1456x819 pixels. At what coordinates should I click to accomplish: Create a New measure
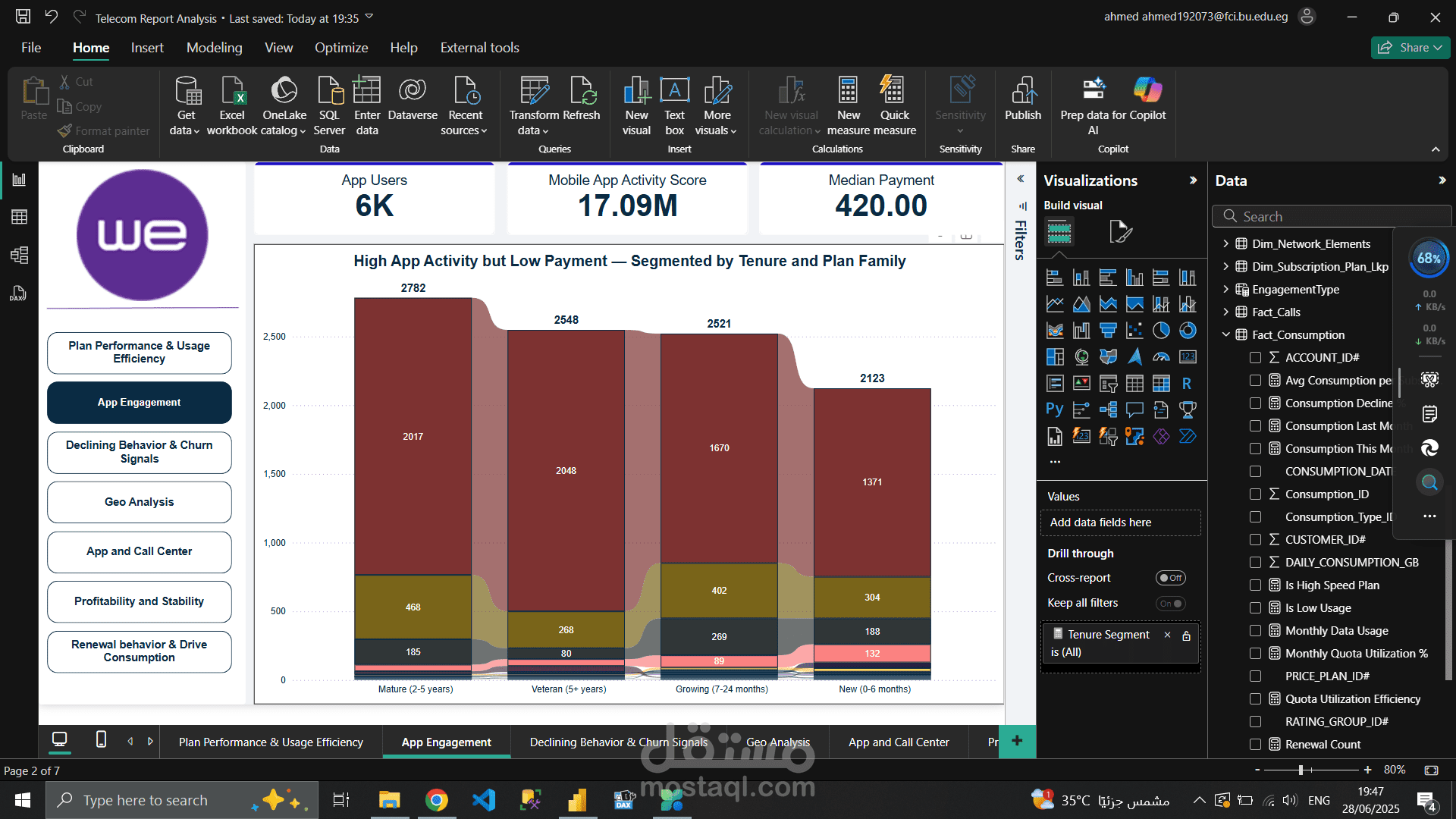pos(849,105)
